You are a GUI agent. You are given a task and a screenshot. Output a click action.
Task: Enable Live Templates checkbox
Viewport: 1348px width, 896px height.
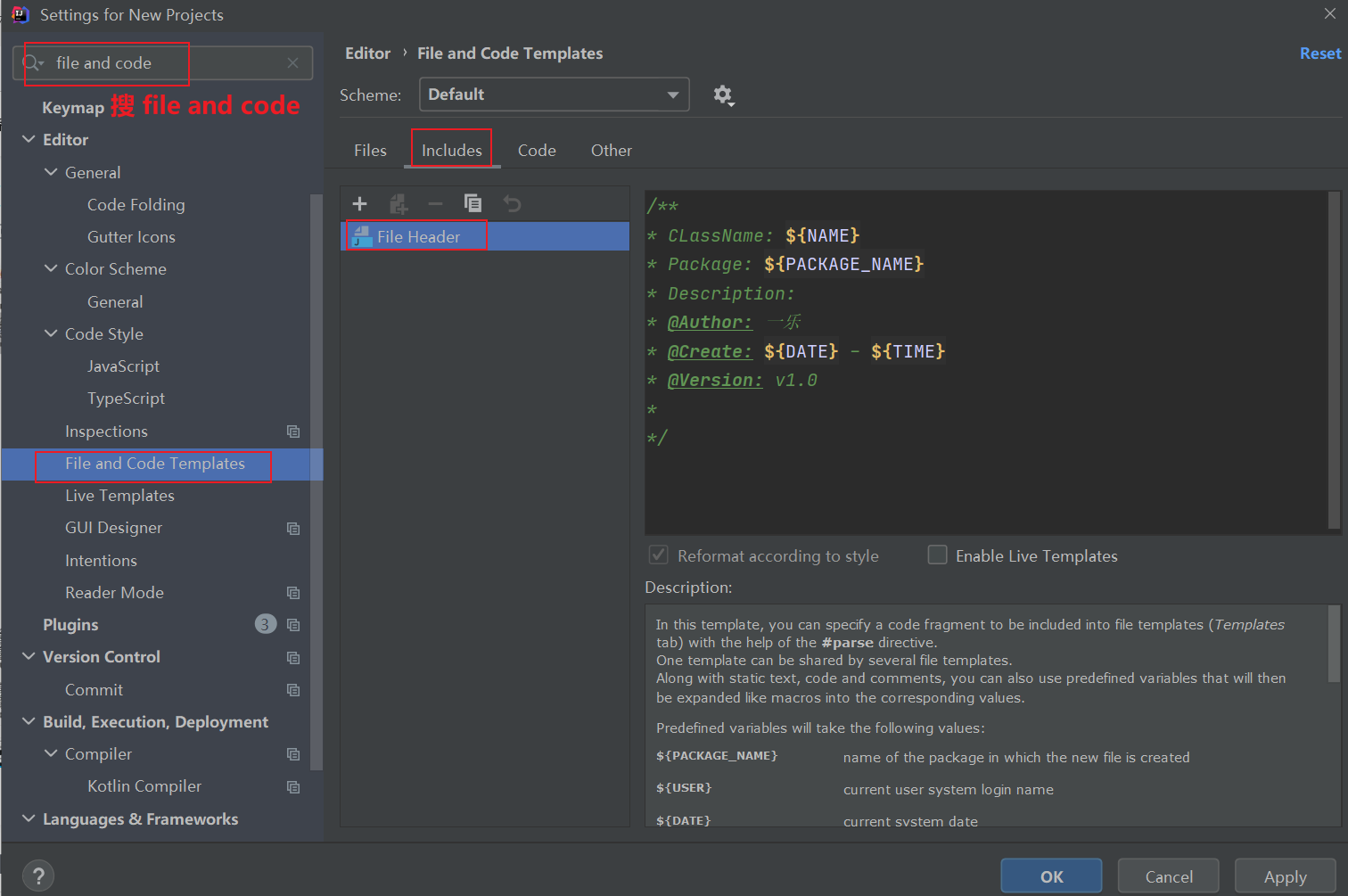[937, 555]
